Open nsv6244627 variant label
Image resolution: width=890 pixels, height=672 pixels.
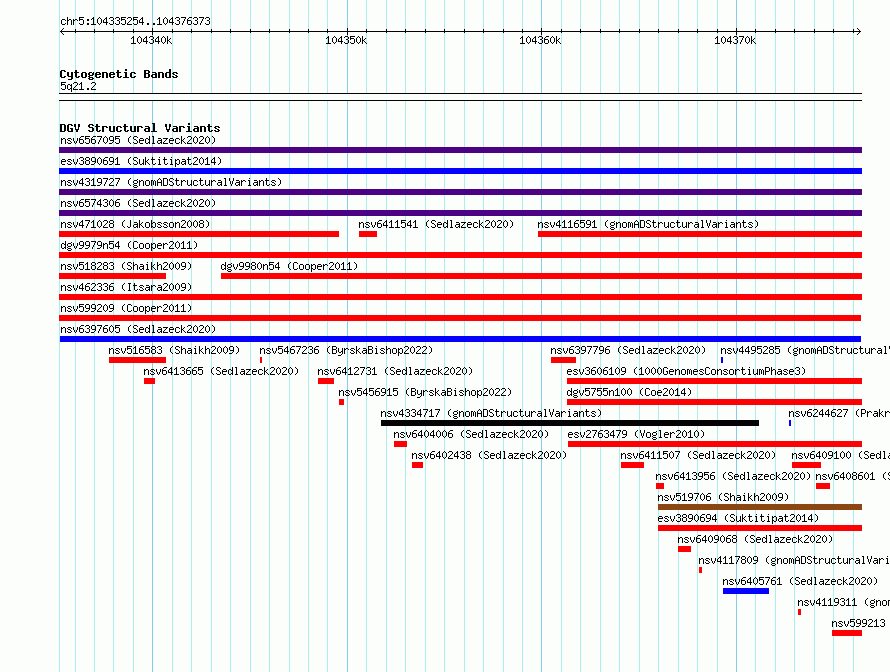[839, 413]
